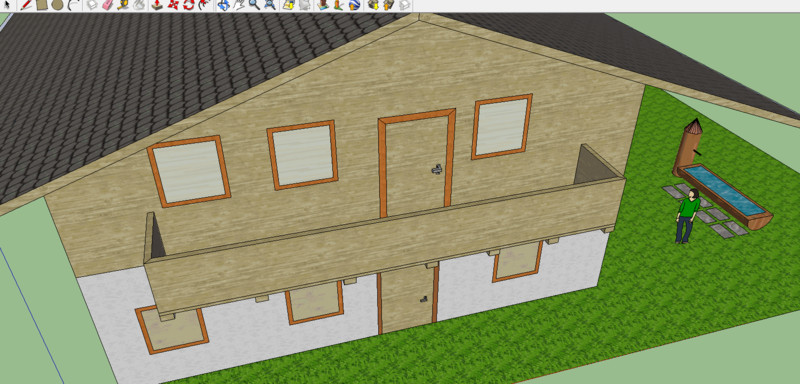
Task: Select the Paint Bucket tool
Action: pos(139,5)
